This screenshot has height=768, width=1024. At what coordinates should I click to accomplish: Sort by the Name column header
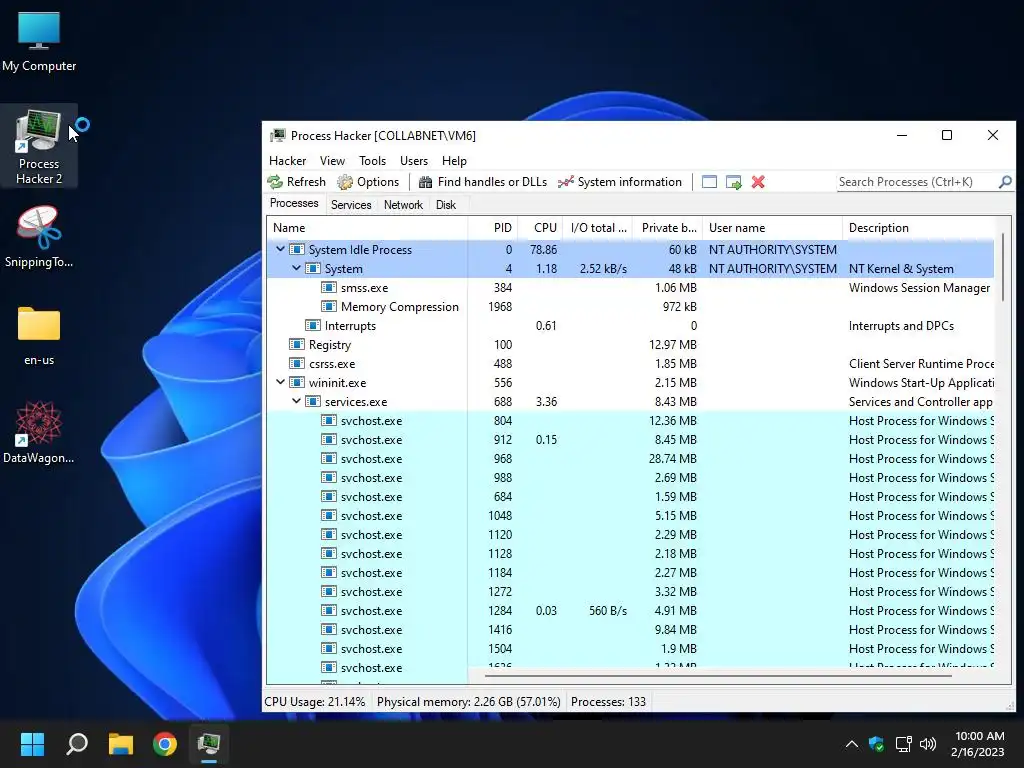coord(368,228)
